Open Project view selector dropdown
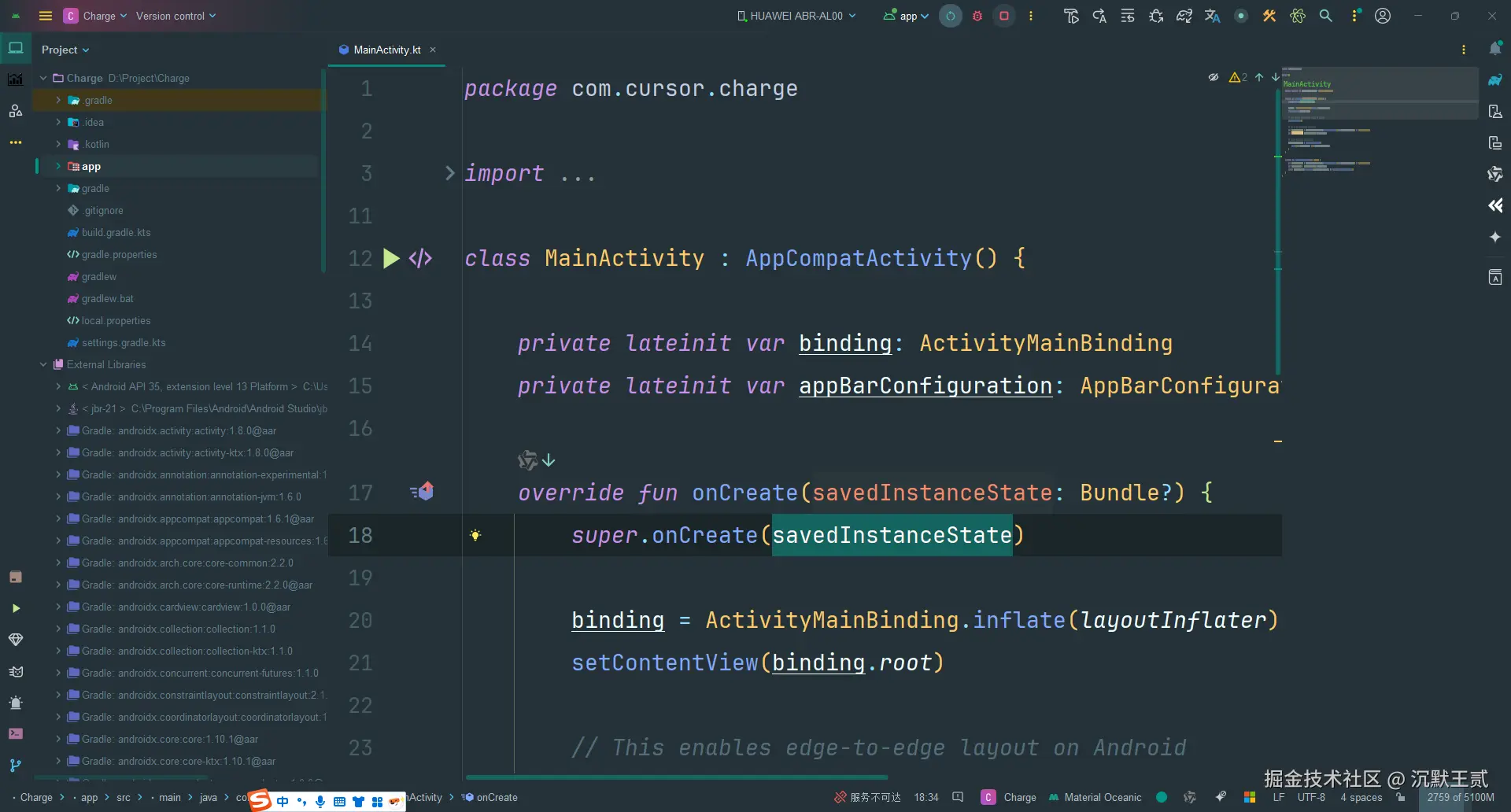This screenshot has height=812, width=1511. pyautogui.click(x=65, y=50)
